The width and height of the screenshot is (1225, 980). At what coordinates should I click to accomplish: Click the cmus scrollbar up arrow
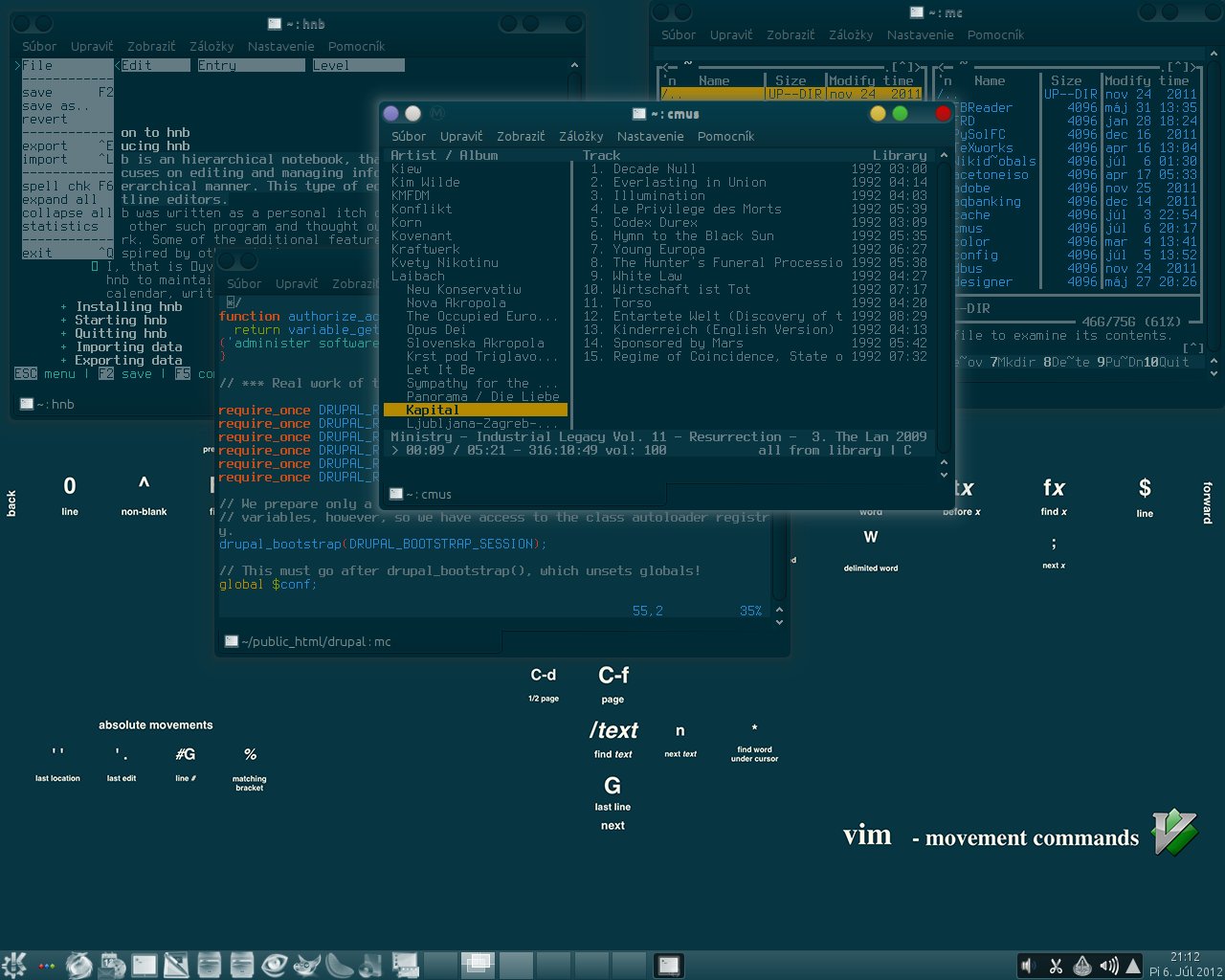944,155
